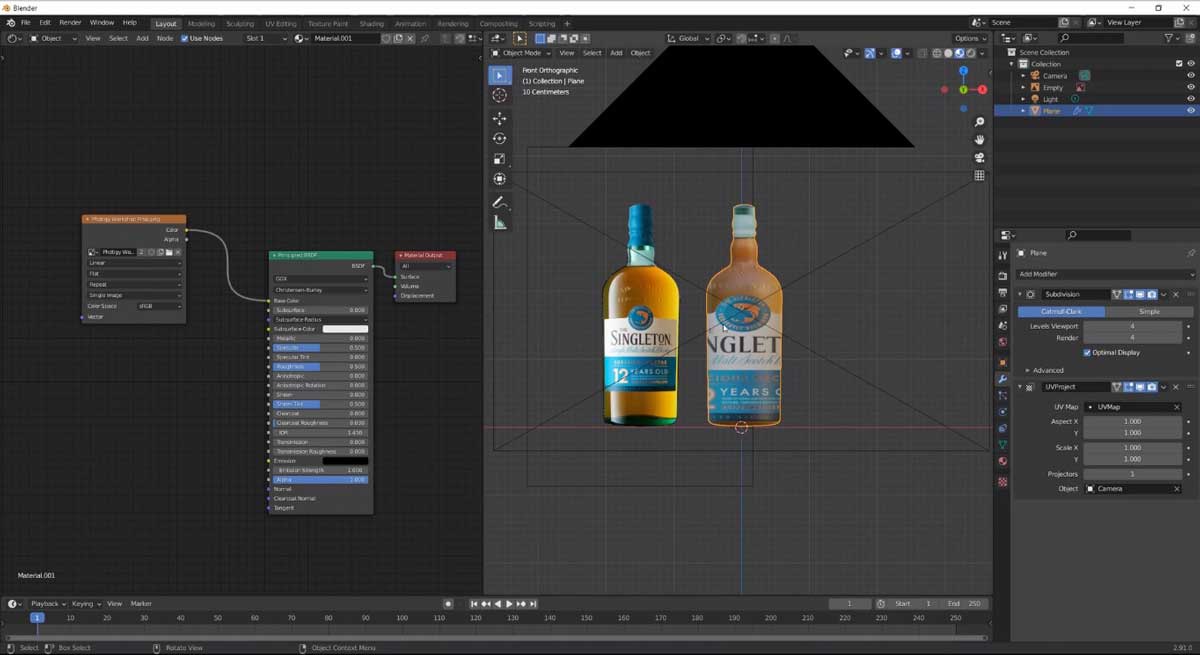
Task: Select the Cursor tool in viewport toolbar
Action: click(x=499, y=95)
